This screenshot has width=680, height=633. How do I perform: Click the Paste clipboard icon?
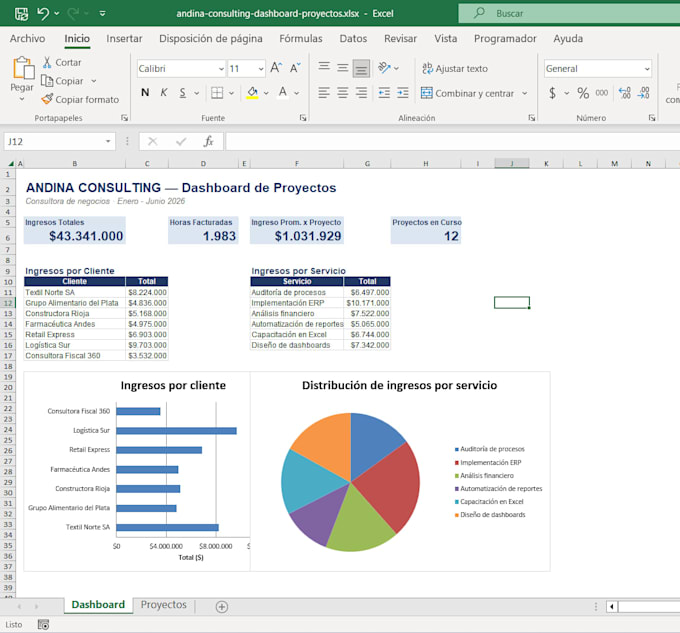[23, 68]
